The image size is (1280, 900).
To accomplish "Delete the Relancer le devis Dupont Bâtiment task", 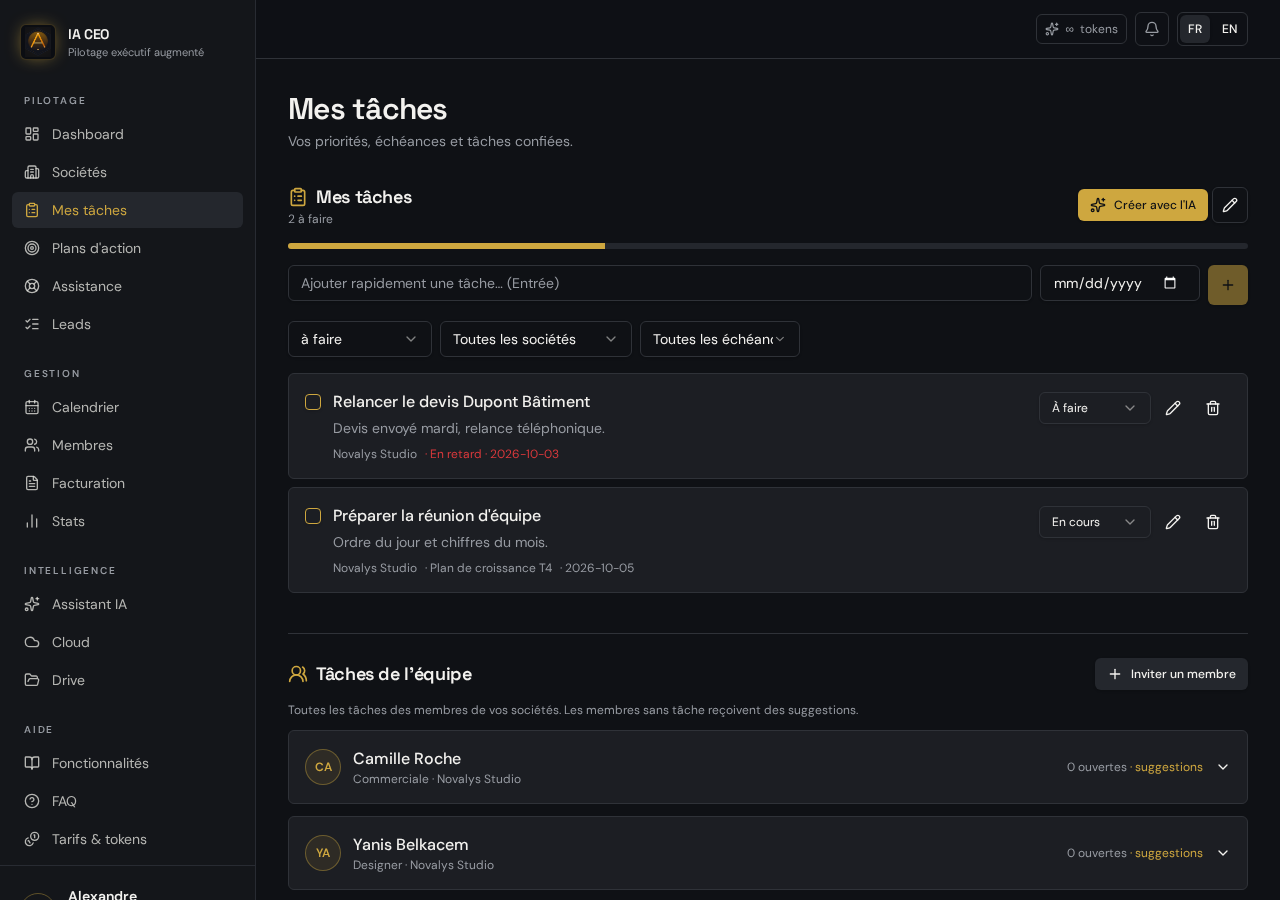I will 1213,408.
